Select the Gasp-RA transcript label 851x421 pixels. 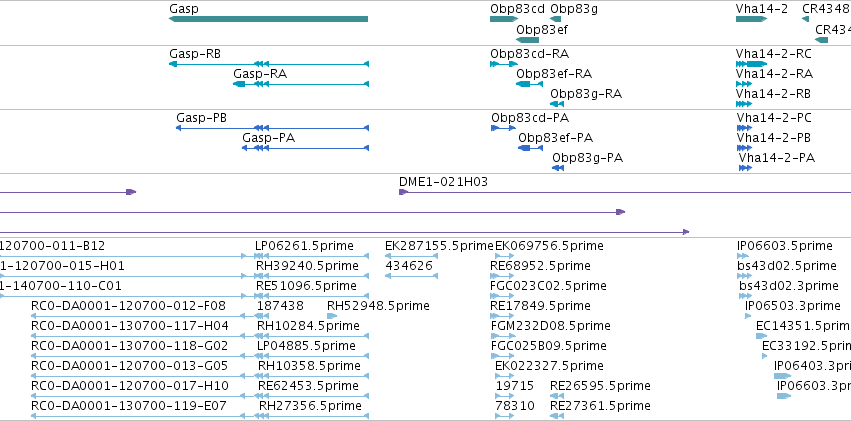point(260,74)
